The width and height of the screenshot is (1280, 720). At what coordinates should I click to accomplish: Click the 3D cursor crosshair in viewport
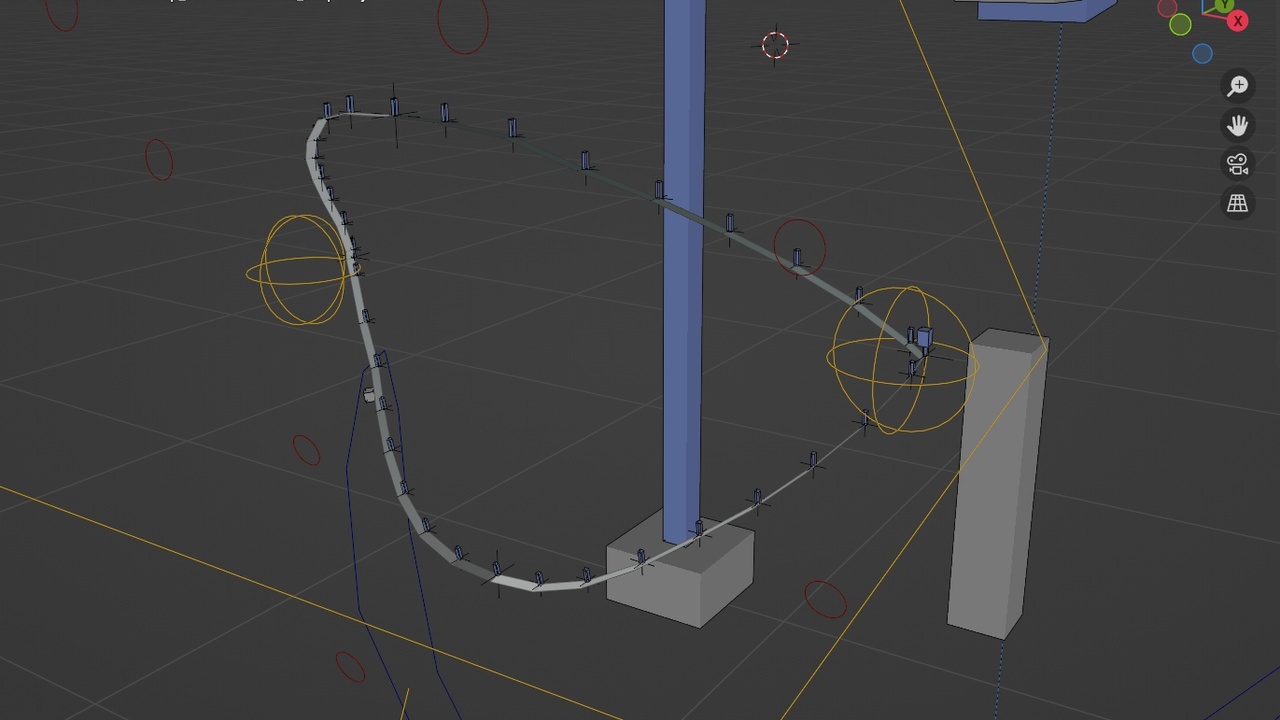(775, 45)
